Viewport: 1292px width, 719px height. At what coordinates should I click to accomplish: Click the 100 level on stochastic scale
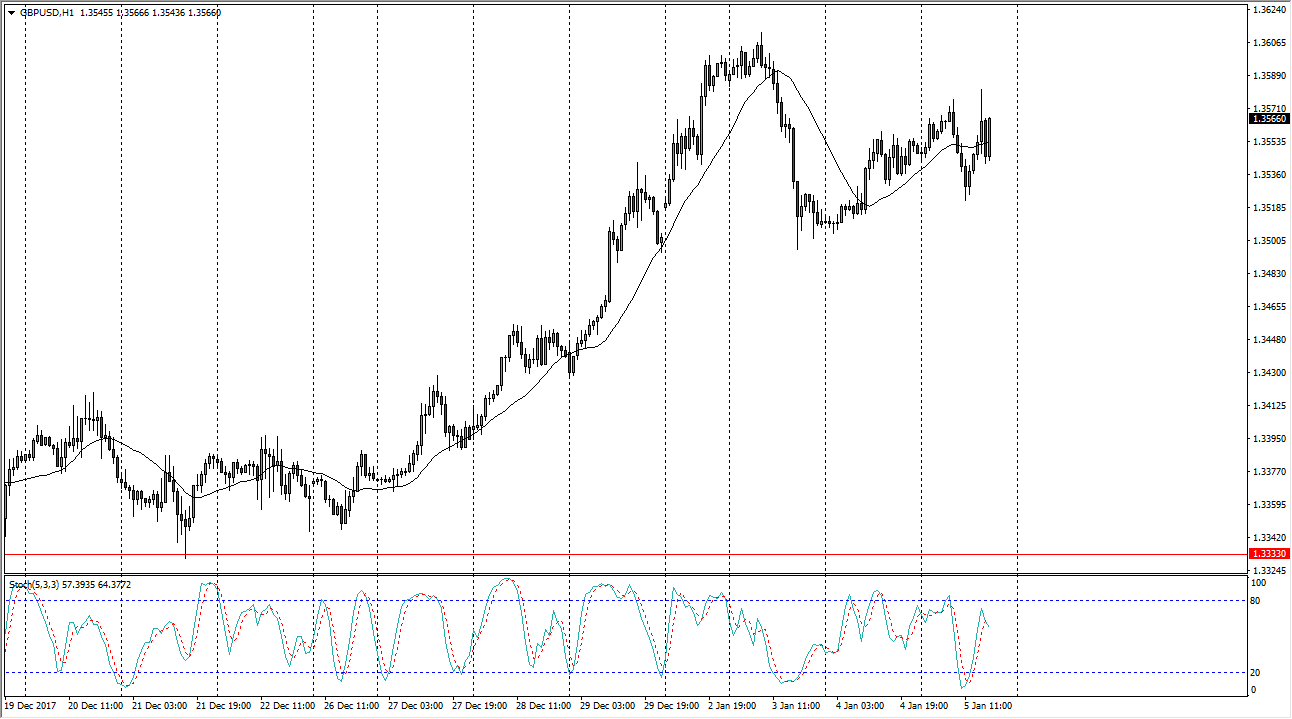1258,583
